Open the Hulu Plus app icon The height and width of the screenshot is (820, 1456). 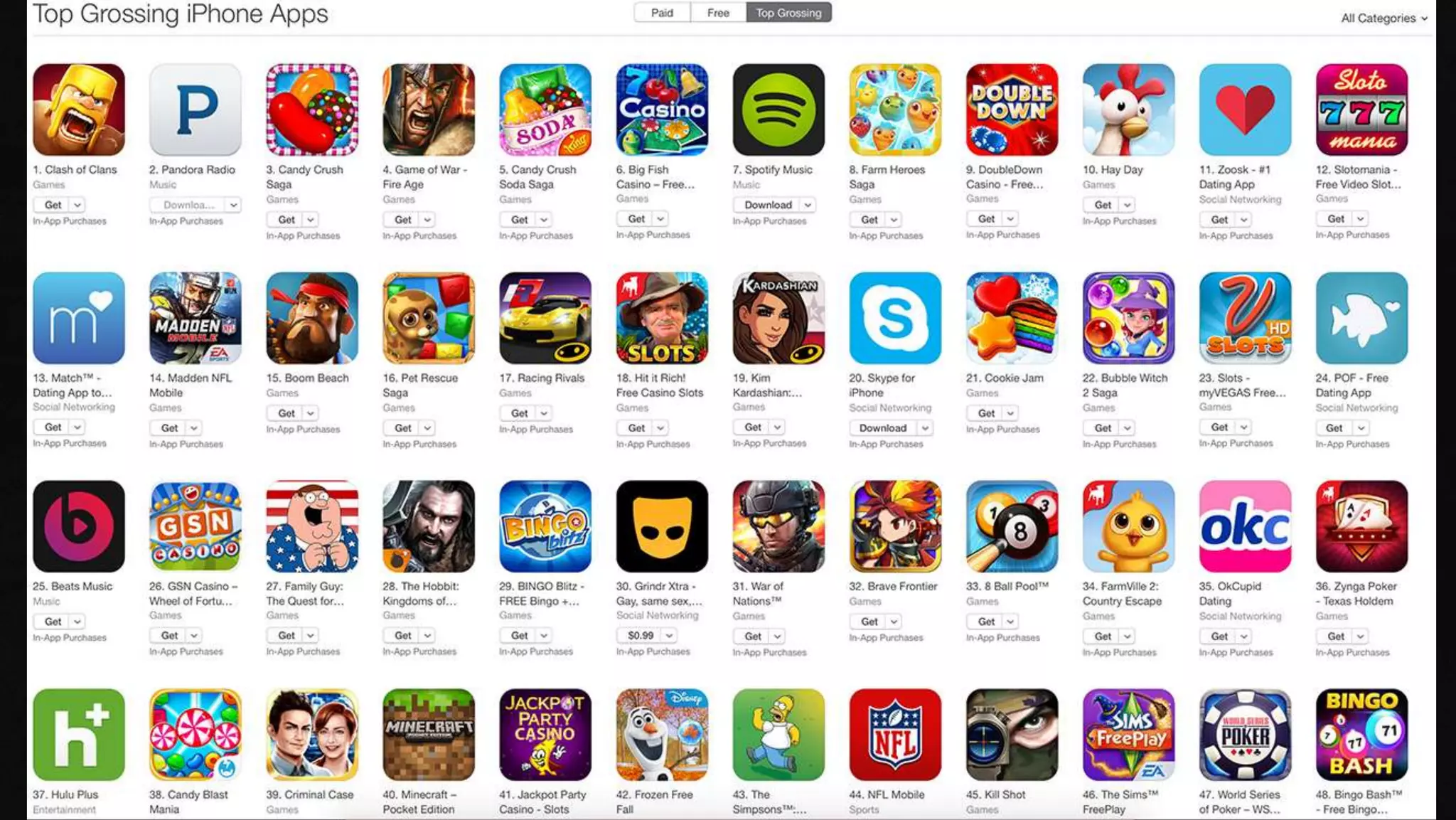pyautogui.click(x=79, y=735)
